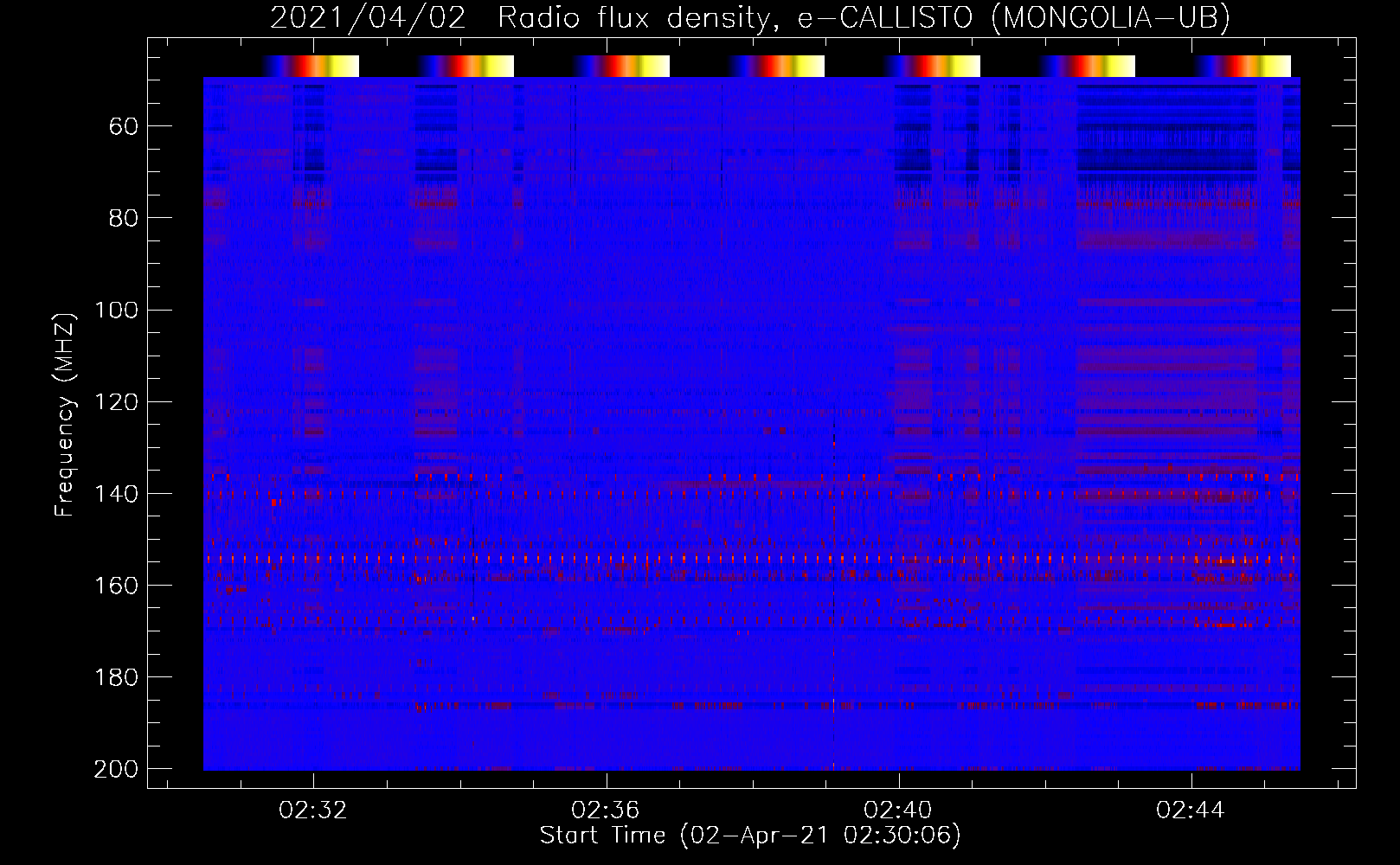Click the 'Frequency (MHZ)' y-axis label

click(x=66, y=414)
